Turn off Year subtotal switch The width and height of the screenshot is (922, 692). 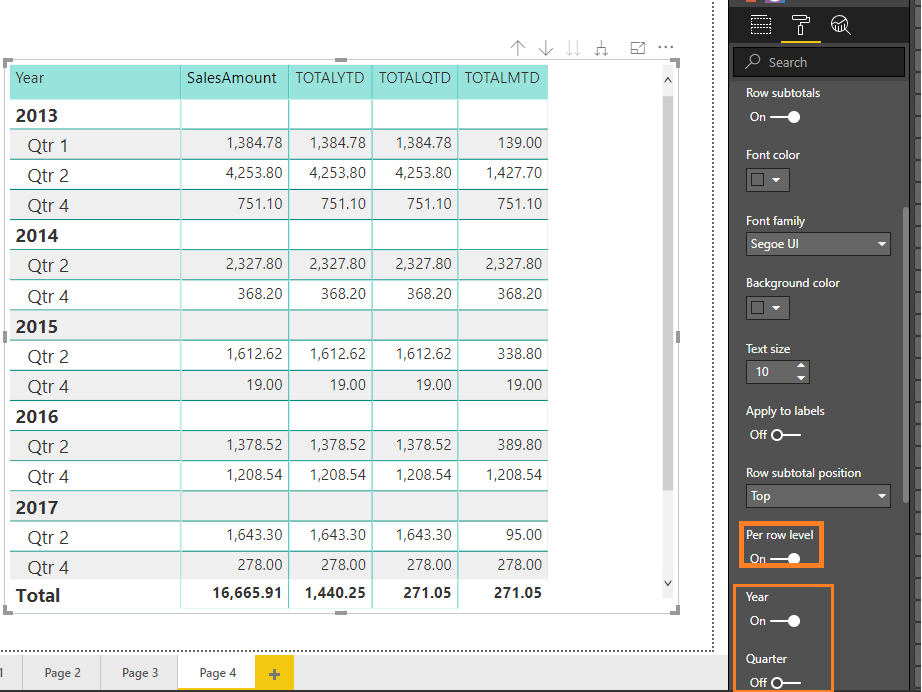785,621
